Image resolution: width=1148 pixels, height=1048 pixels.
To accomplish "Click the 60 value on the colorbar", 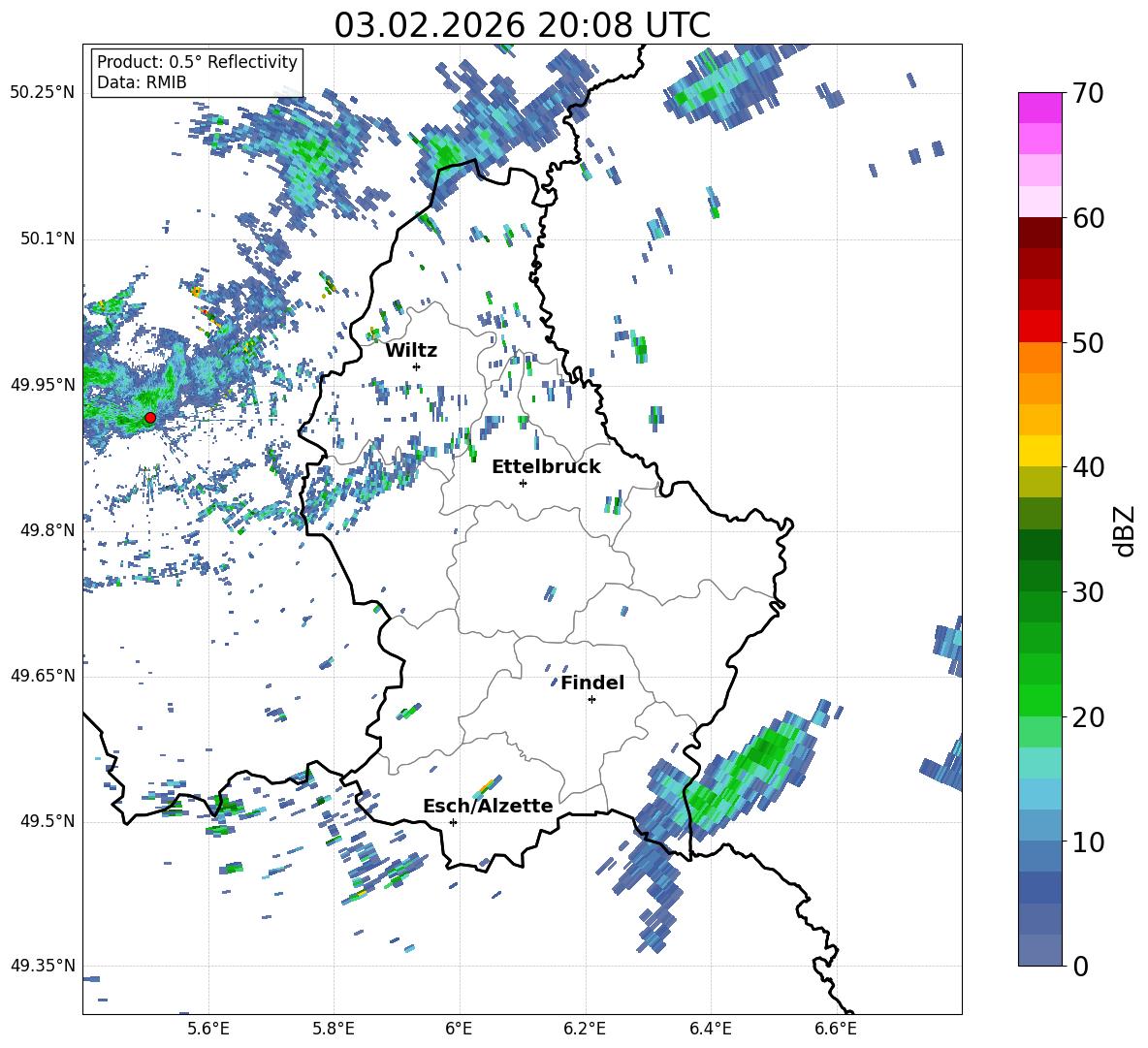I will tap(1088, 218).
